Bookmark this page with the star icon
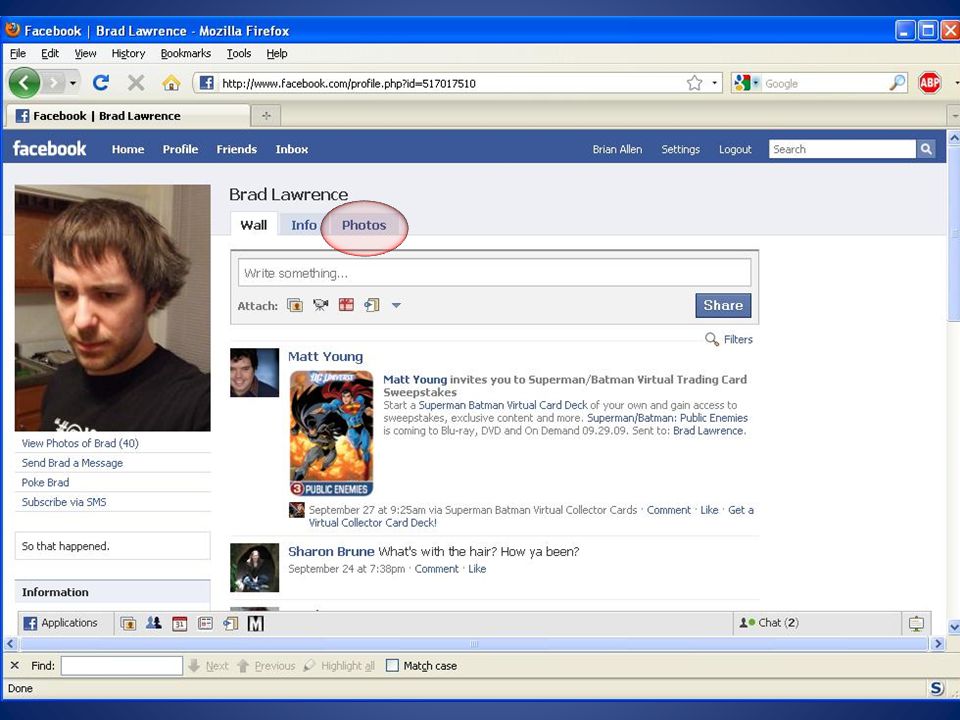Image resolution: width=960 pixels, height=720 pixels. [694, 83]
